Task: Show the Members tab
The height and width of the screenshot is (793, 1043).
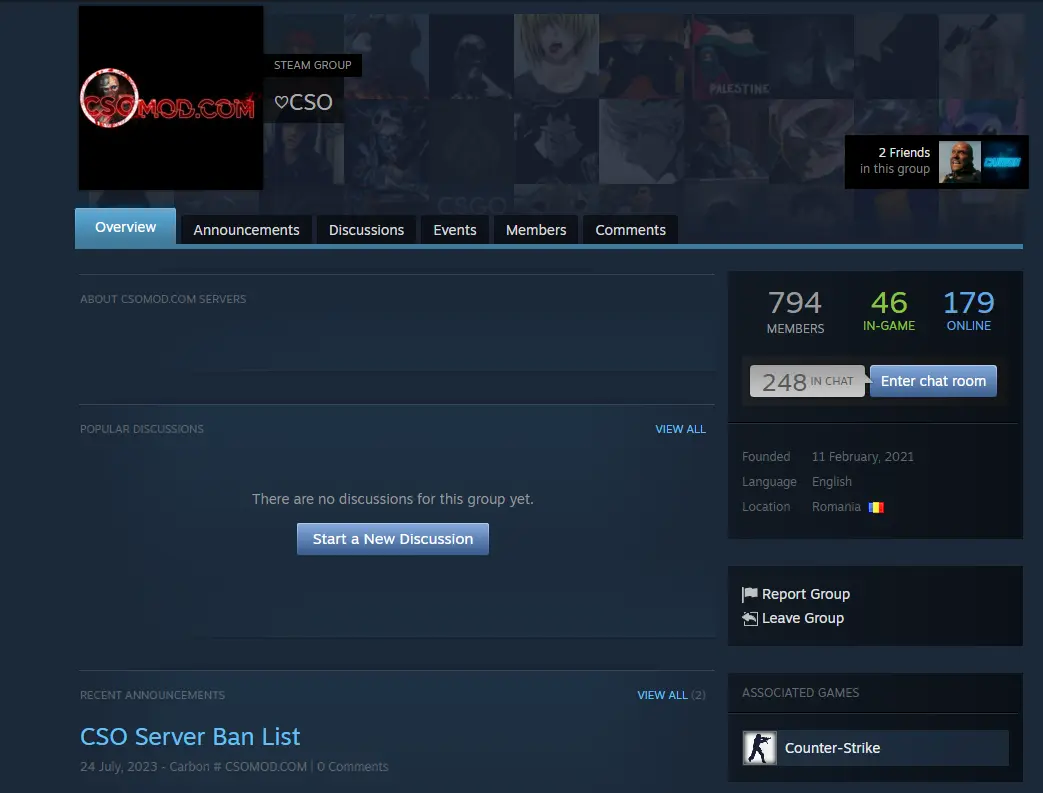Action: point(536,230)
